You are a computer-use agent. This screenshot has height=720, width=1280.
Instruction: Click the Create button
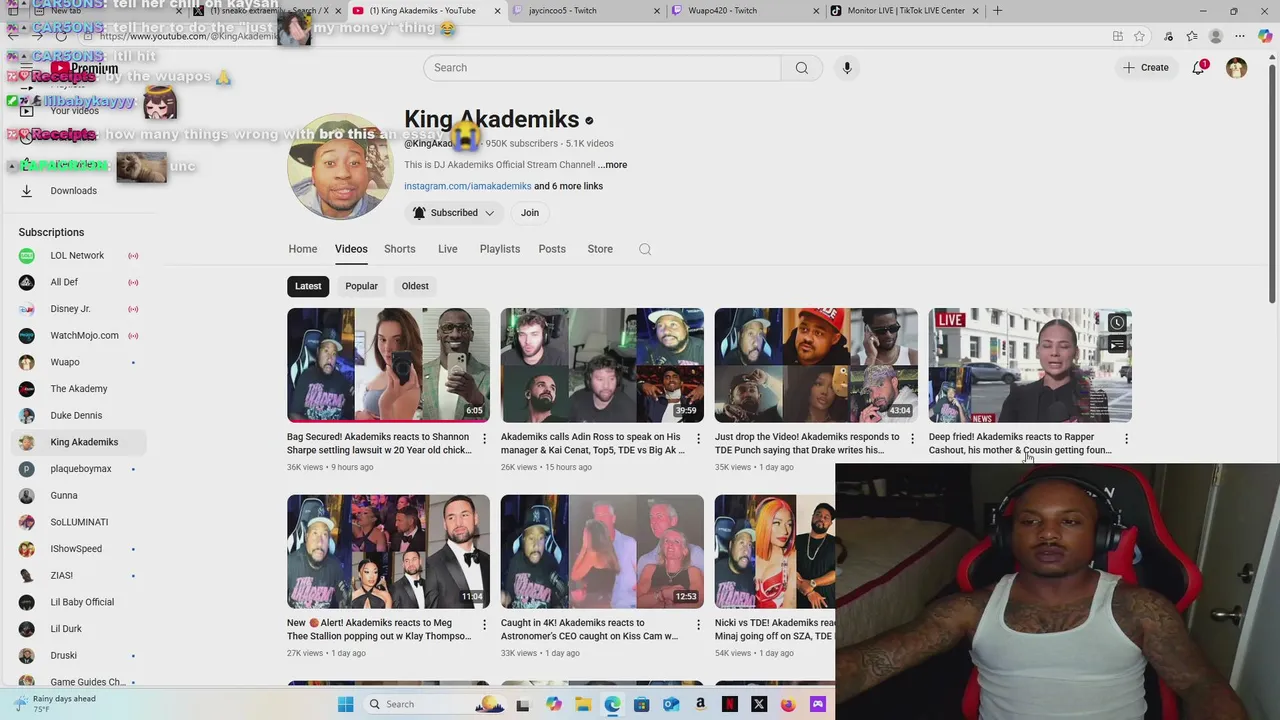coord(1145,68)
